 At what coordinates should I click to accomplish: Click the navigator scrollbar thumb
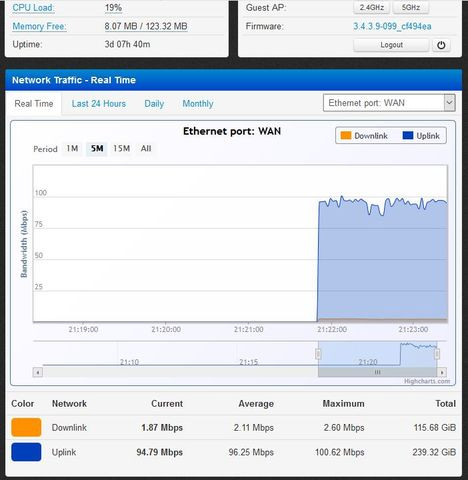point(377,372)
